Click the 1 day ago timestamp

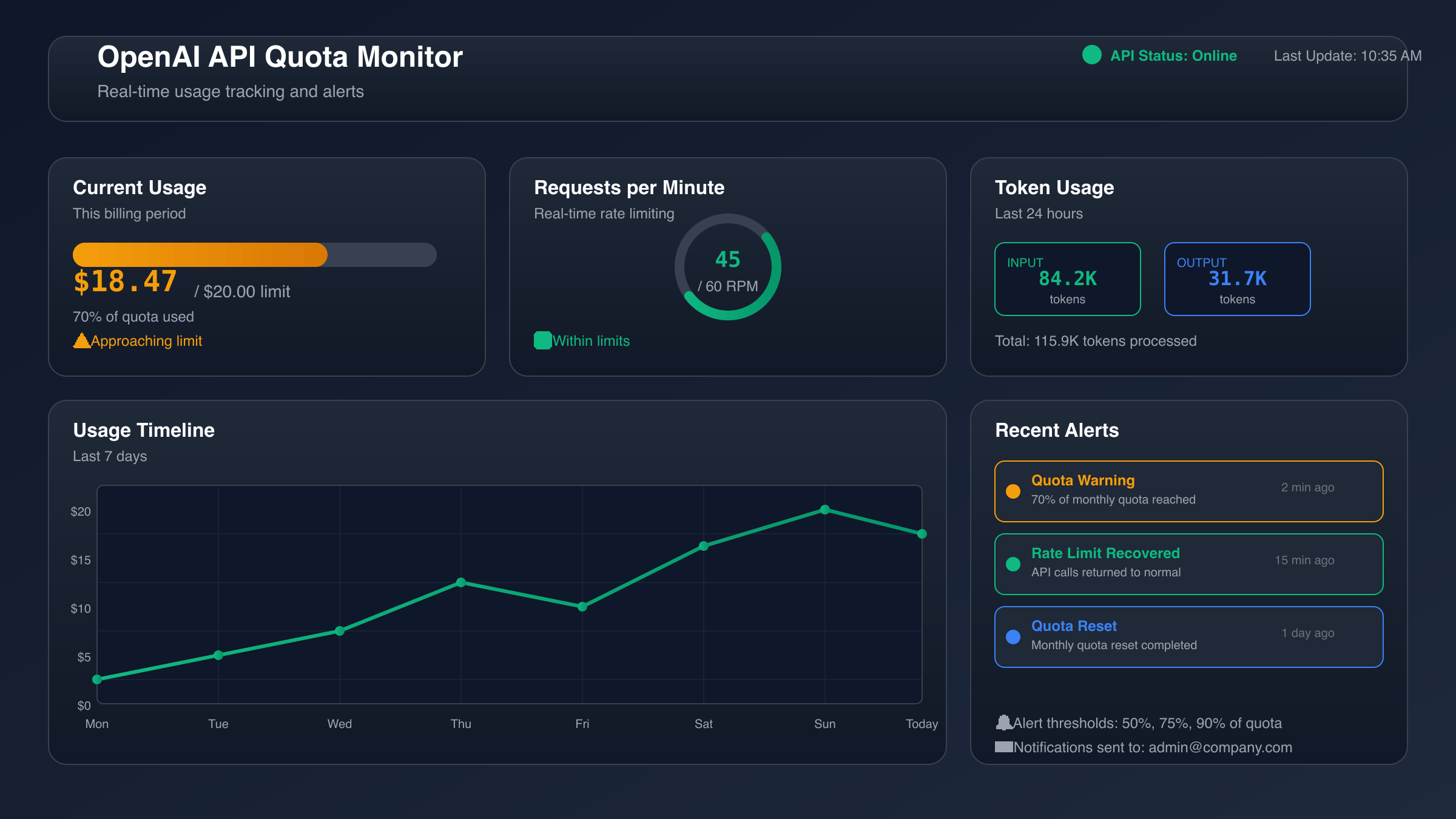tap(1308, 633)
